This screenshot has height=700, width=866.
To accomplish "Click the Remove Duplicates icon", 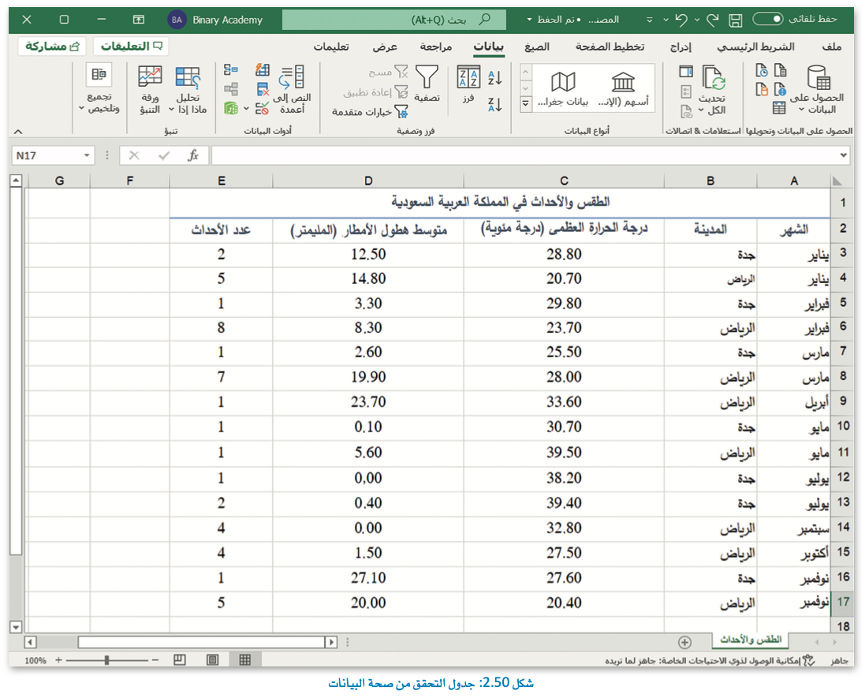I will 262,90.
